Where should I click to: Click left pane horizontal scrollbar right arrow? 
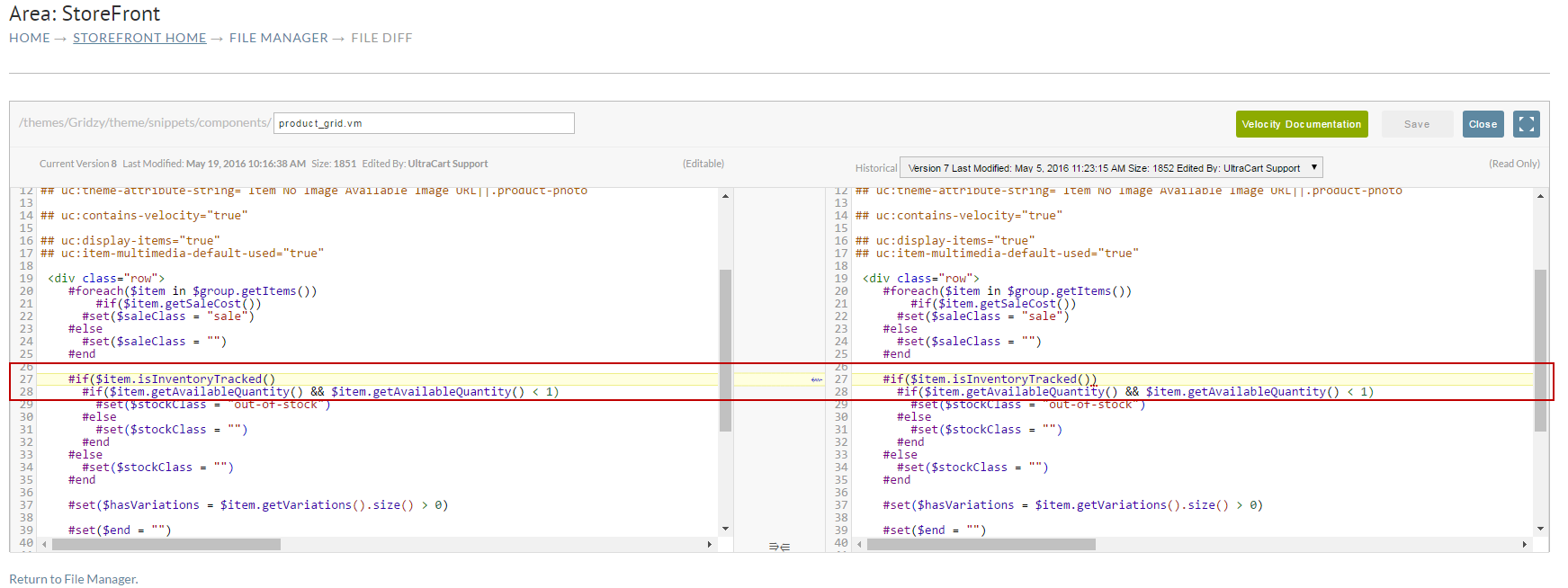pyautogui.click(x=710, y=544)
